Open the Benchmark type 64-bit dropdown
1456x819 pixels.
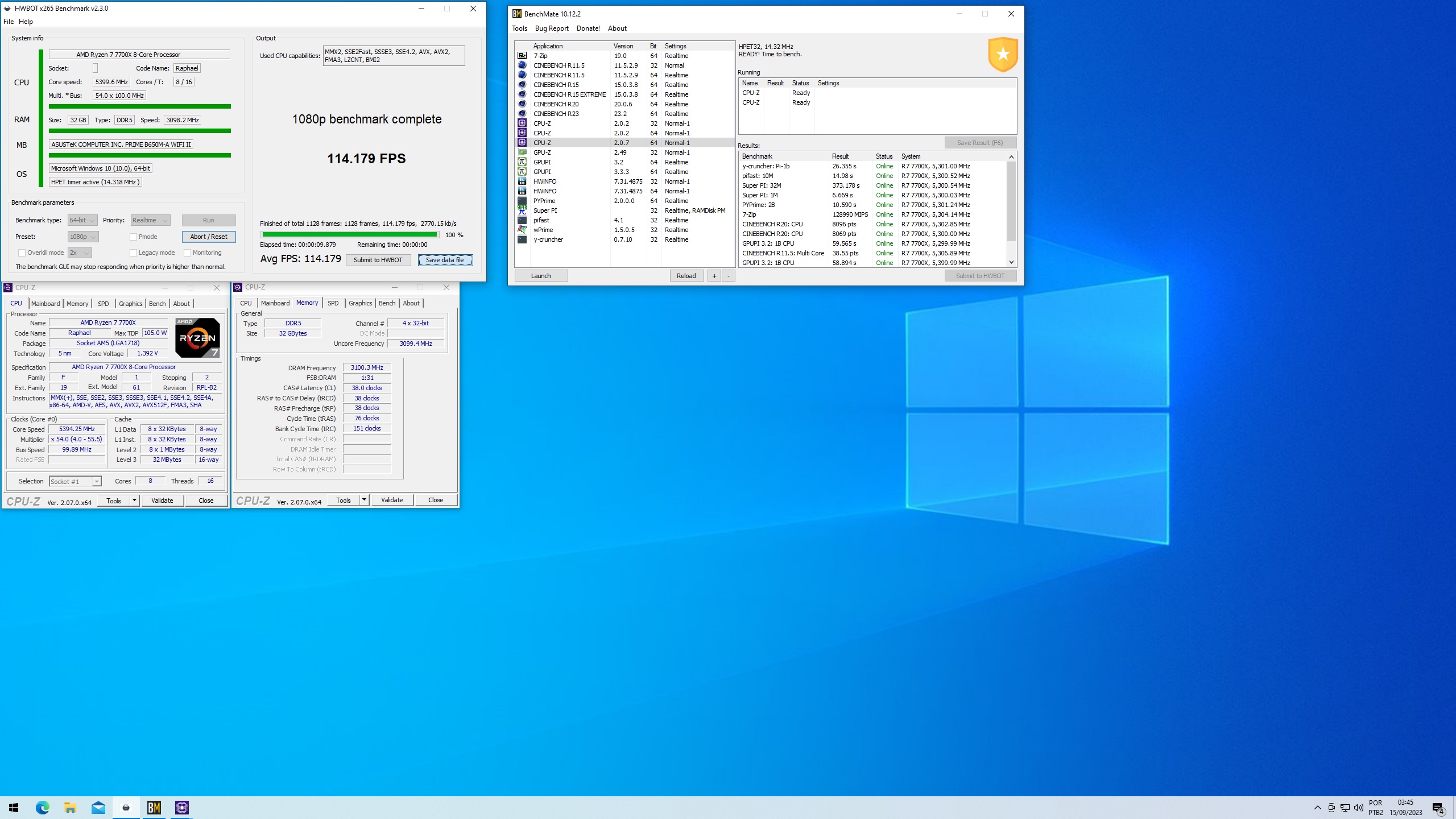click(82, 220)
